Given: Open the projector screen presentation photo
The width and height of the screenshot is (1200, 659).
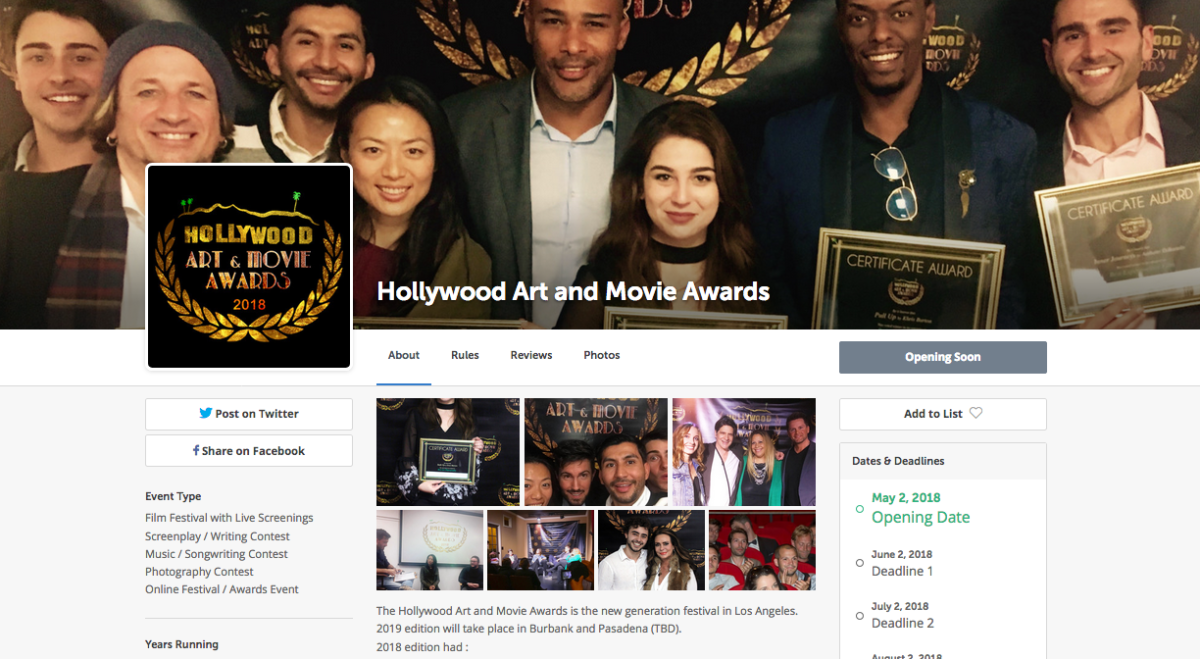Looking at the screenshot, I should [430, 550].
